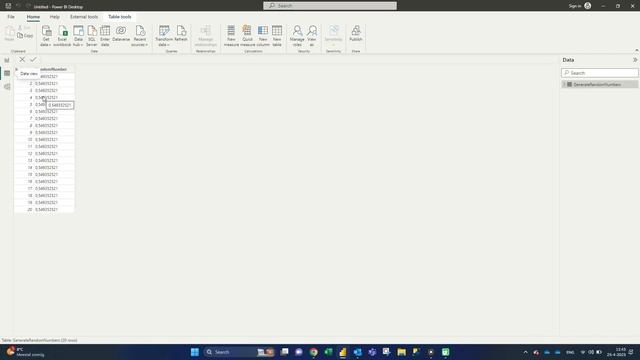Collapse the Data pane
640x360 pixels.
[635, 60]
